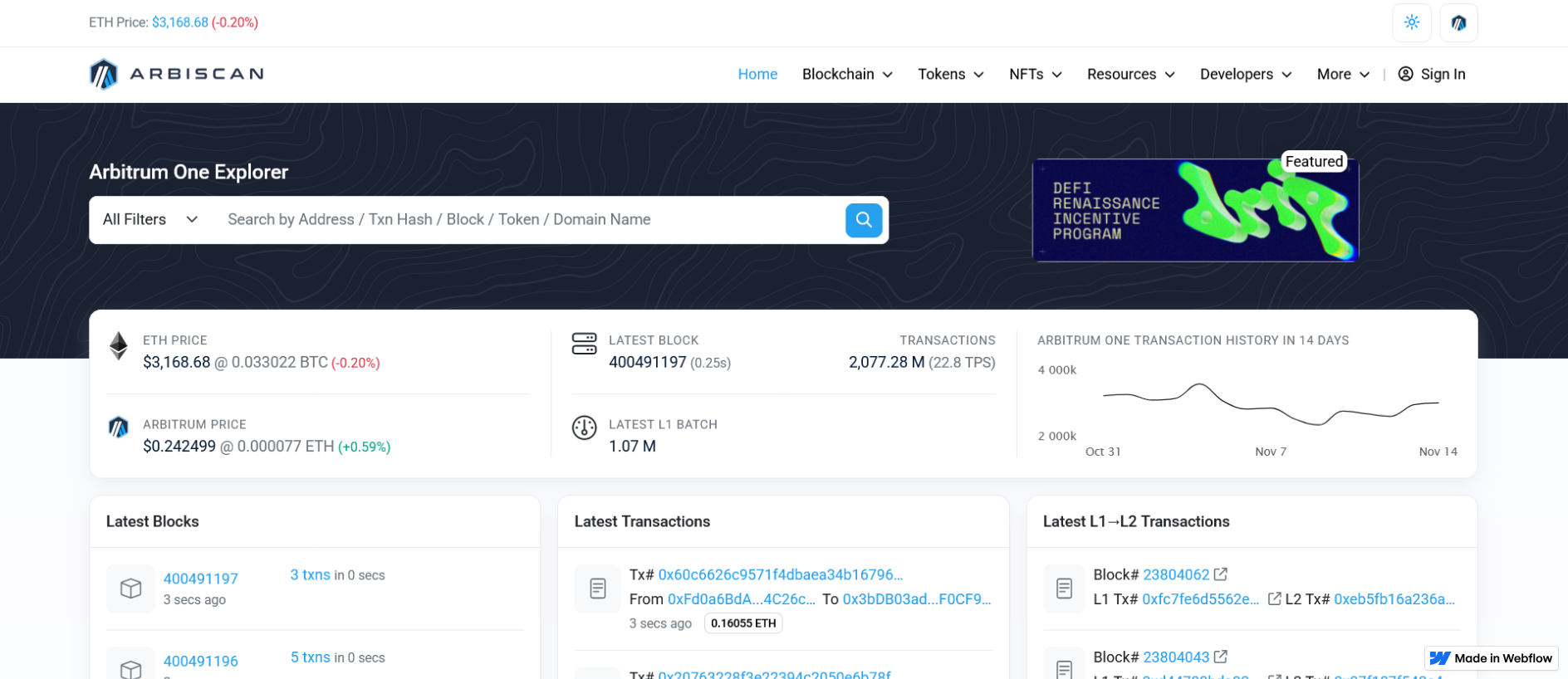This screenshot has width=1568, height=679.
Task: Focus the address/txn hash search field
Action: 530,220
